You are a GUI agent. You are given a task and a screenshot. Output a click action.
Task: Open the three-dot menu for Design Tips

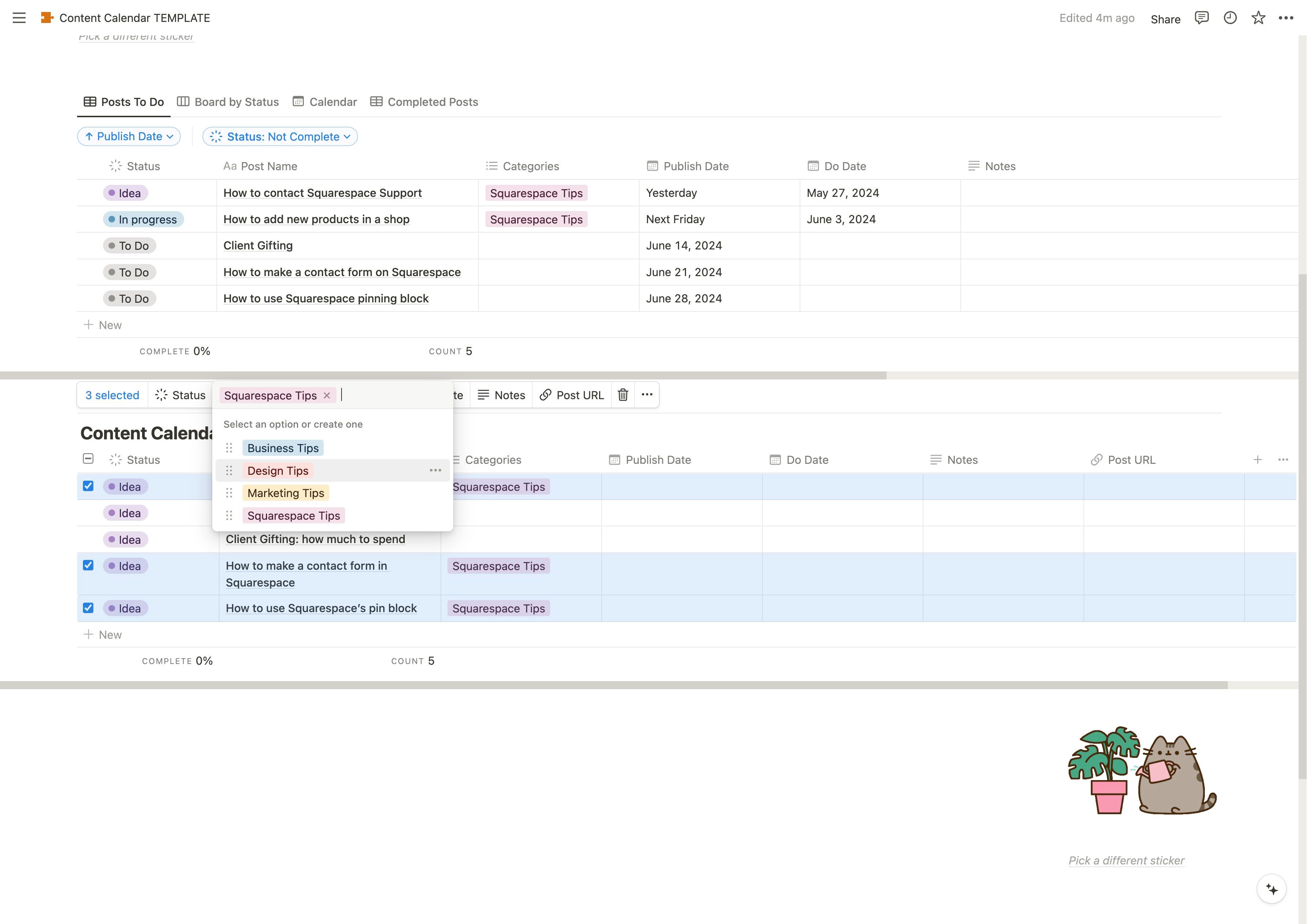point(435,470)
